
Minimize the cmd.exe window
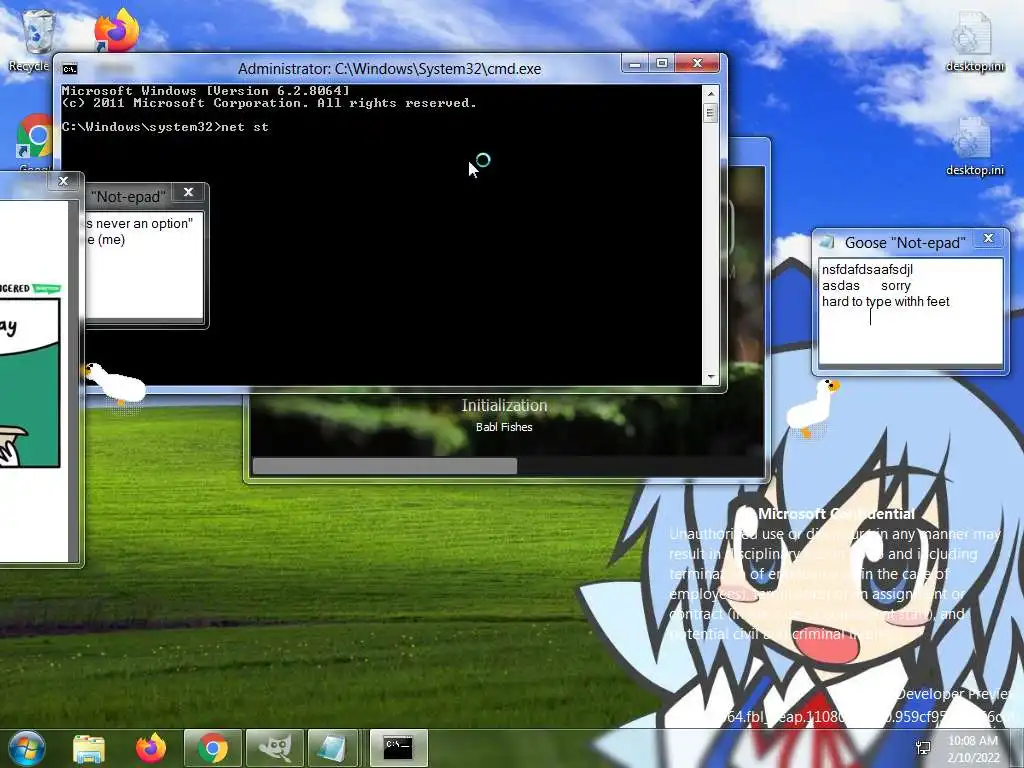point(634,63)
